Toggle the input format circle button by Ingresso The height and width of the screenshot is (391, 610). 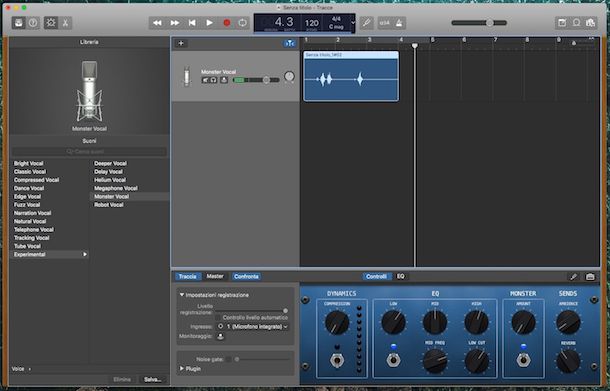[221, 326]
